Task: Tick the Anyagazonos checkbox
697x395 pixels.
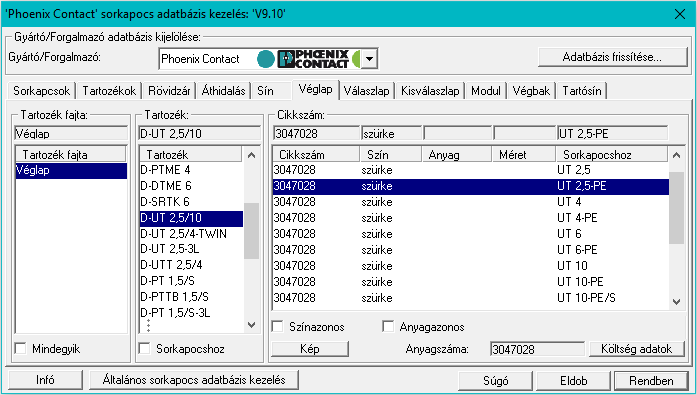Action: (388, 327)
